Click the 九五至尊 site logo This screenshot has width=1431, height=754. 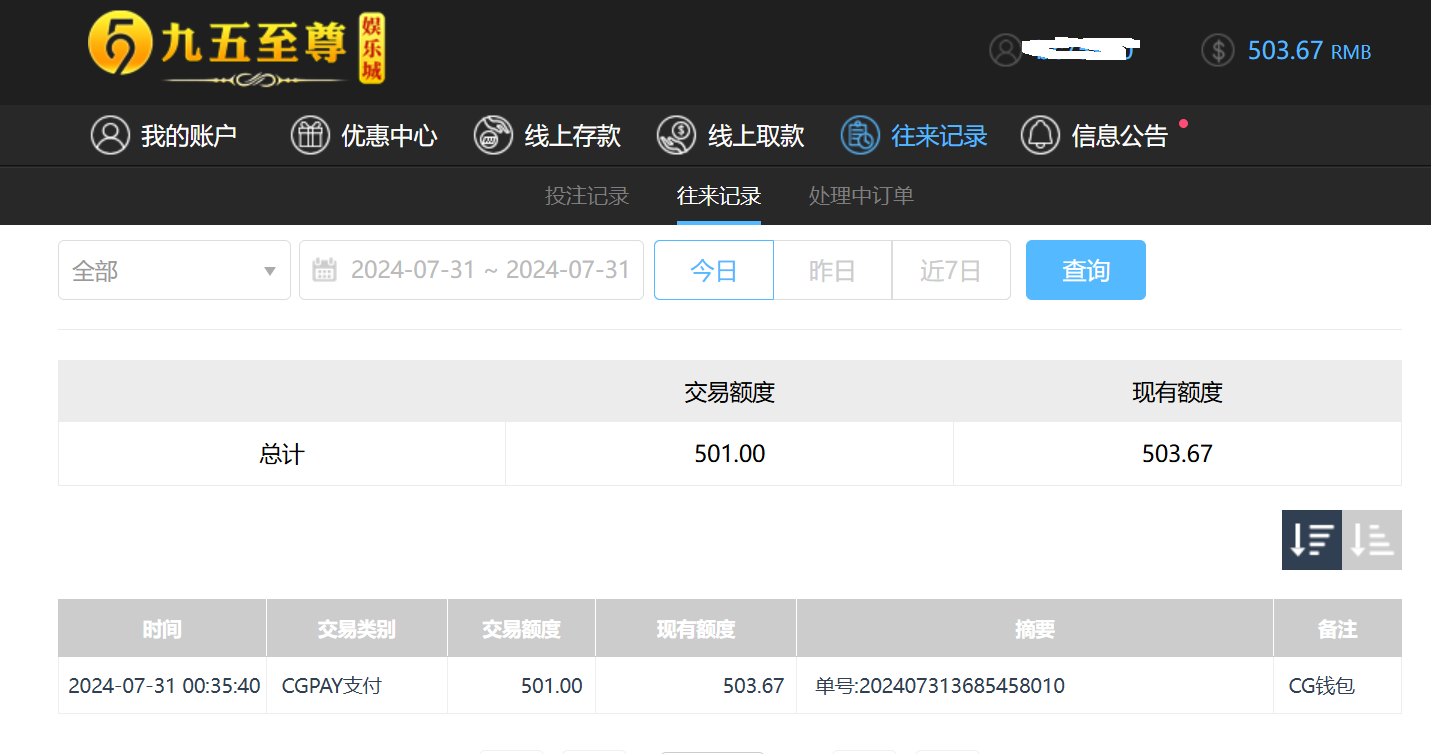(236, 48)
